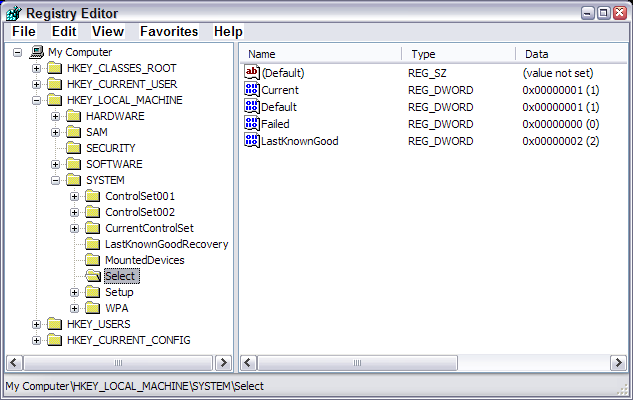Click right arrow of values pane scrollbar
Viewport: 633px width, 400px height.
click(618, 363)
